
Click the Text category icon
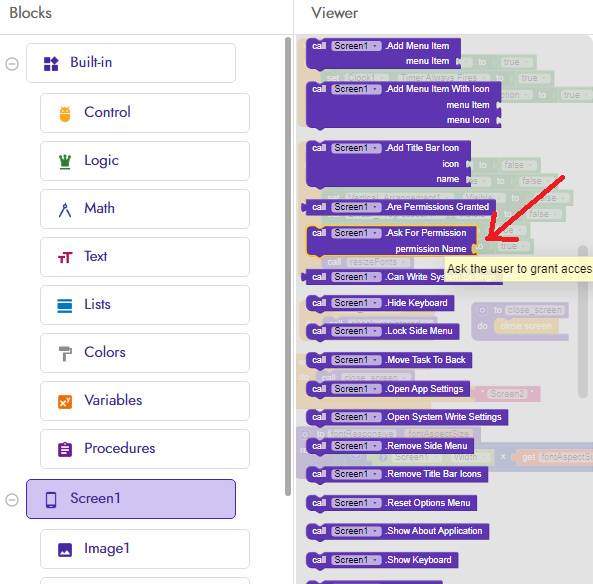65,258
